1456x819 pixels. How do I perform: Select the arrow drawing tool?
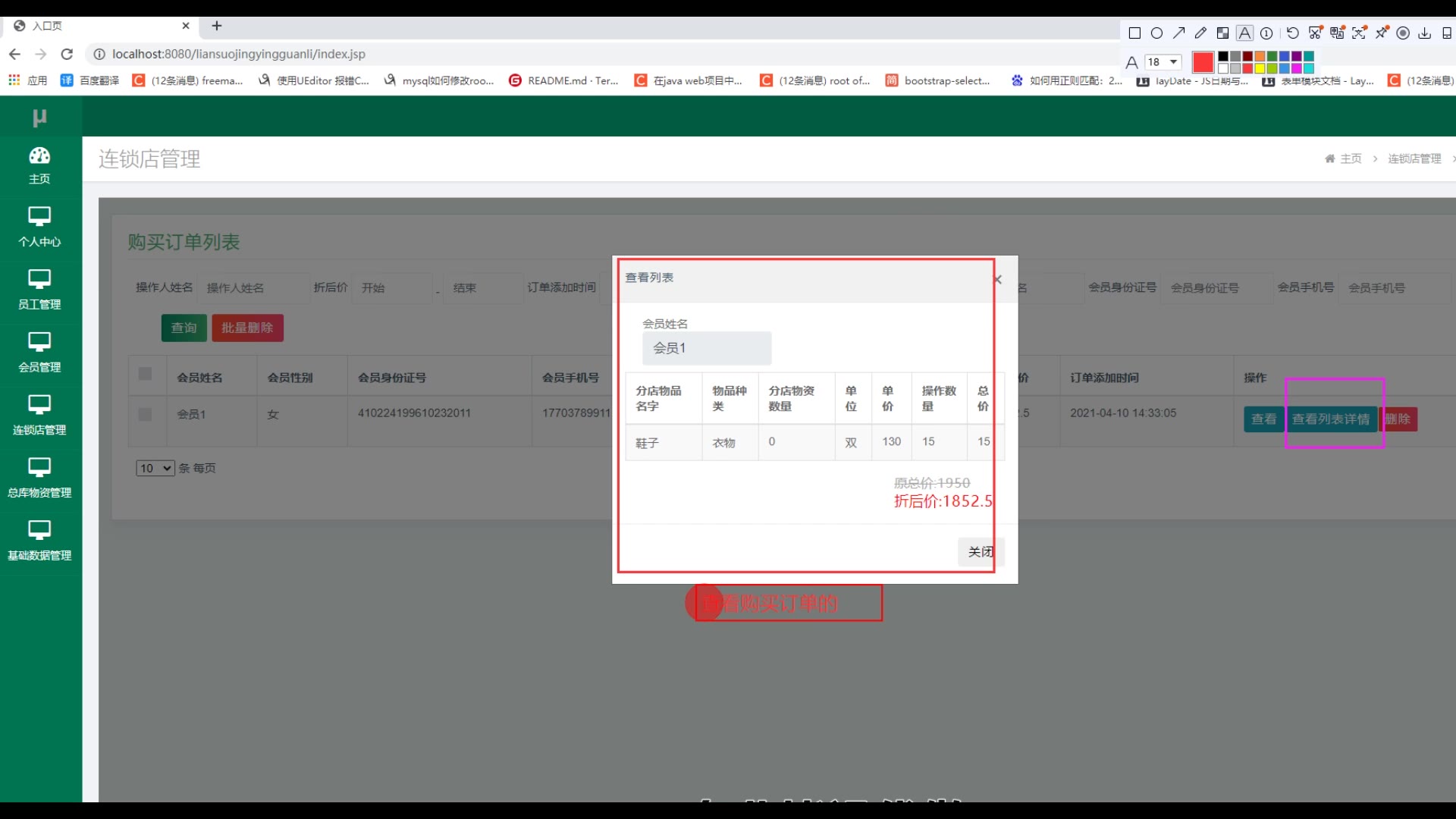(1178, 33)
